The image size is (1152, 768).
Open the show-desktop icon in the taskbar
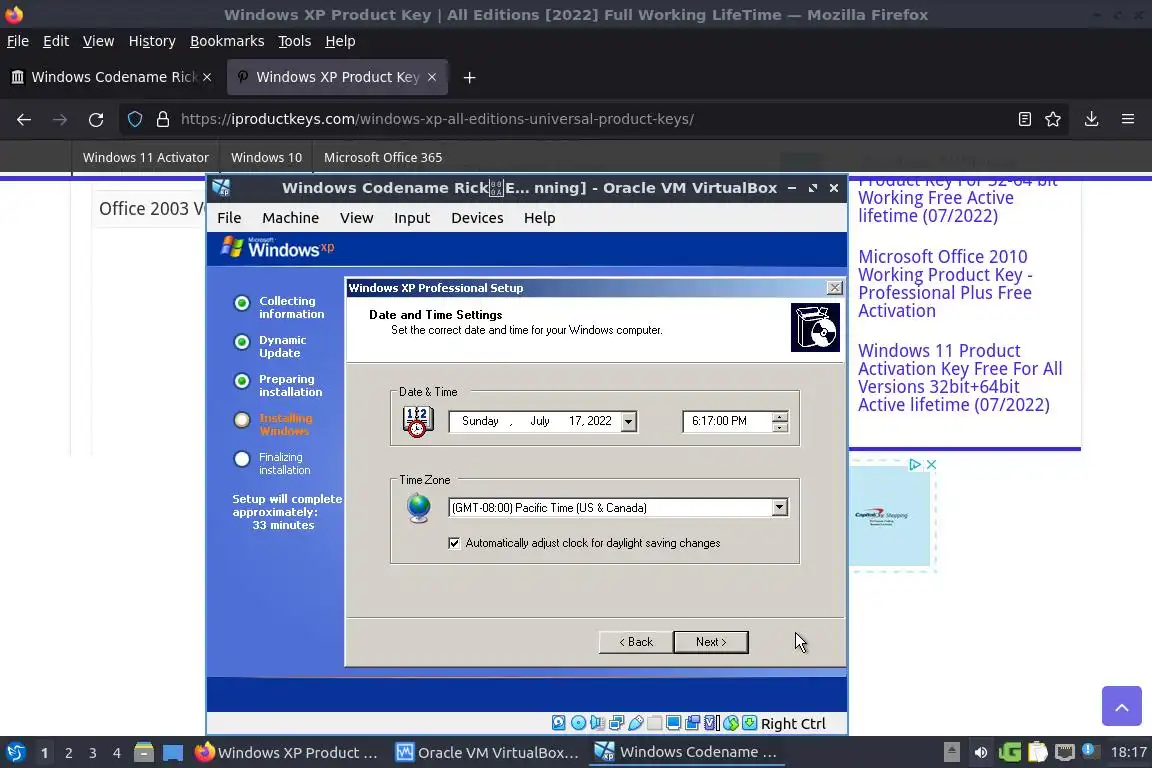(173, 753)
